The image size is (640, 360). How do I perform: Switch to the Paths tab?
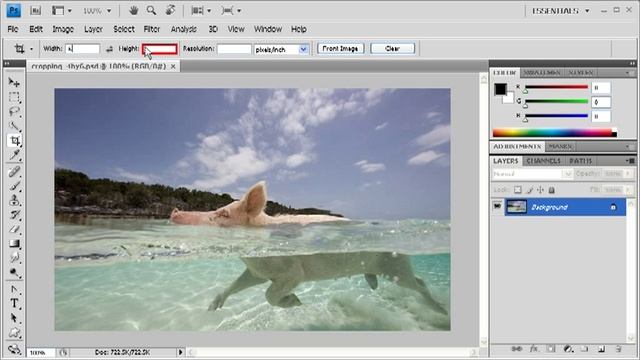580,161
